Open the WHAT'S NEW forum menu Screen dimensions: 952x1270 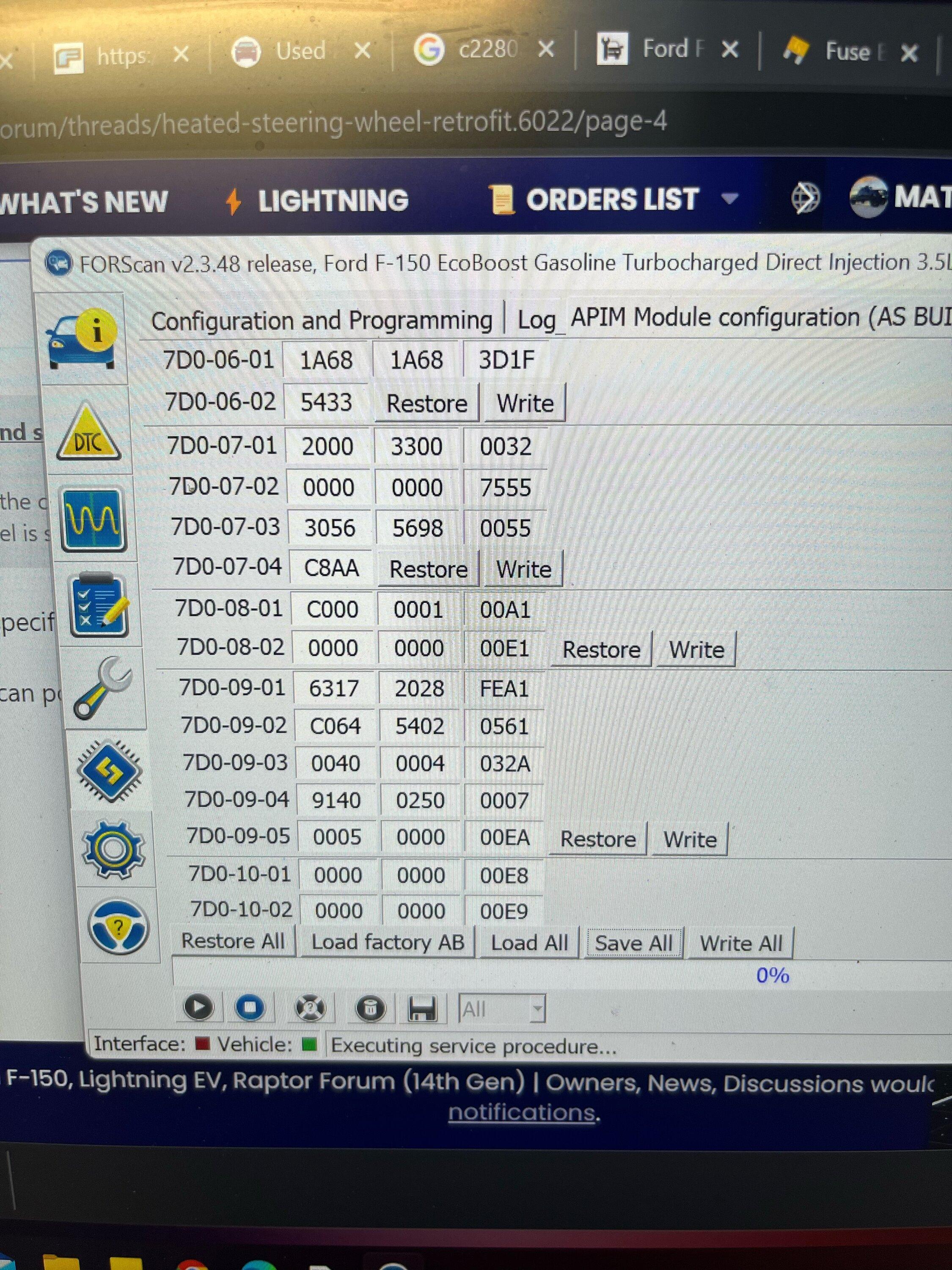click(x=84, y=202)
